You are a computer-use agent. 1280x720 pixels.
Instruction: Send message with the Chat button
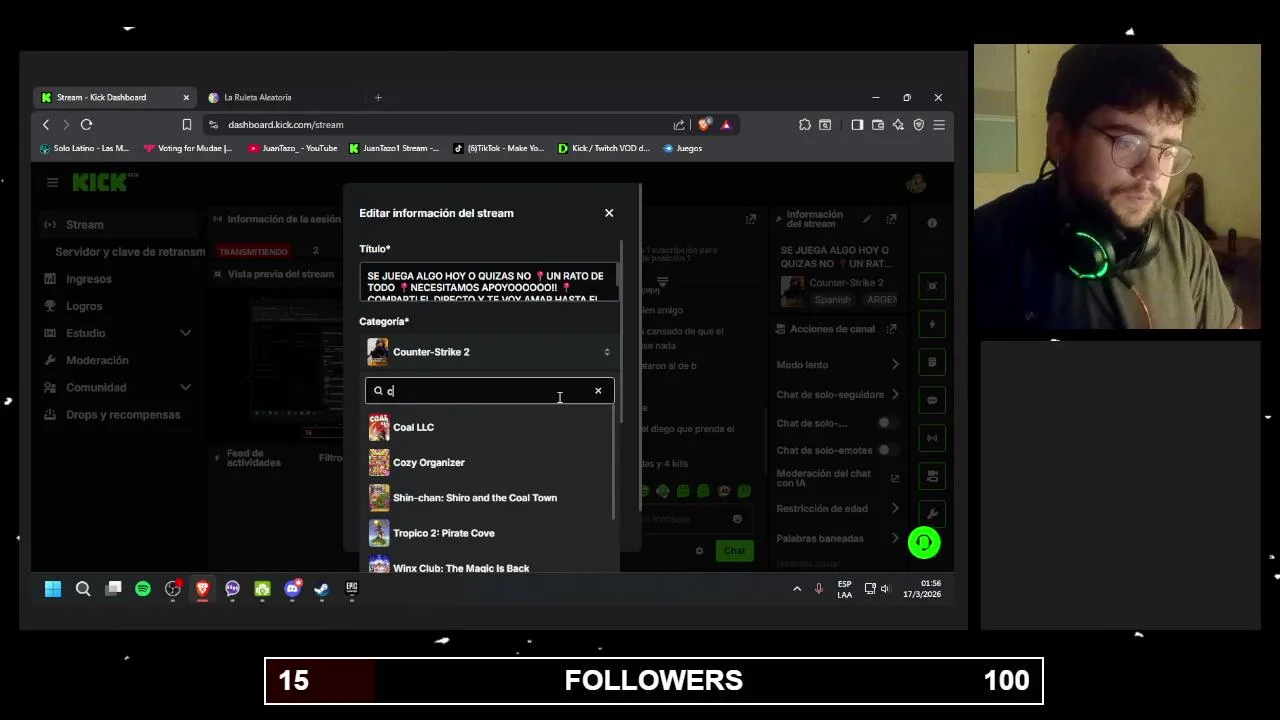(735, 551)
